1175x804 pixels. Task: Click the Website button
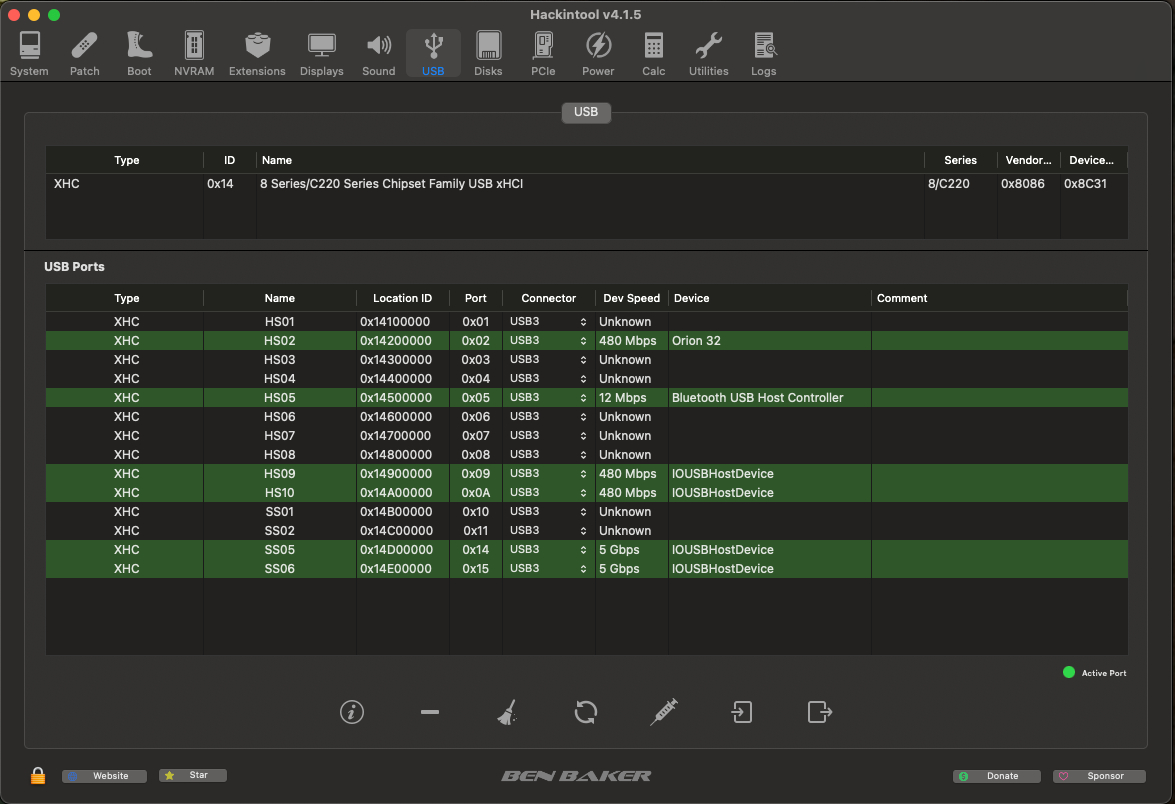pos(104,776)
